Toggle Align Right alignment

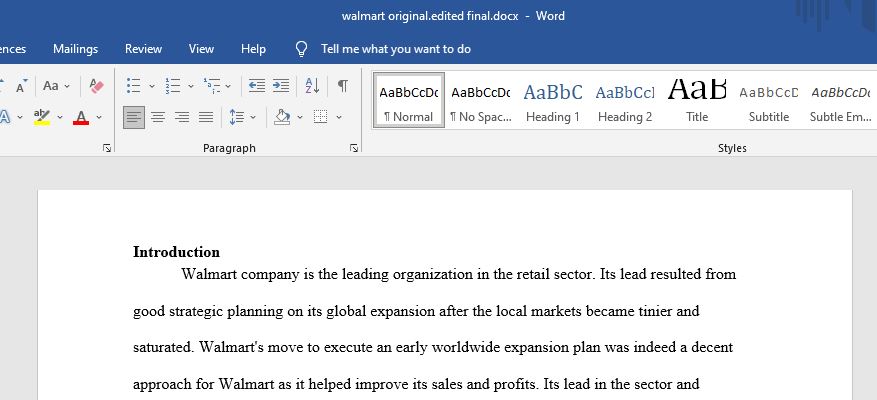coord(182,117)
